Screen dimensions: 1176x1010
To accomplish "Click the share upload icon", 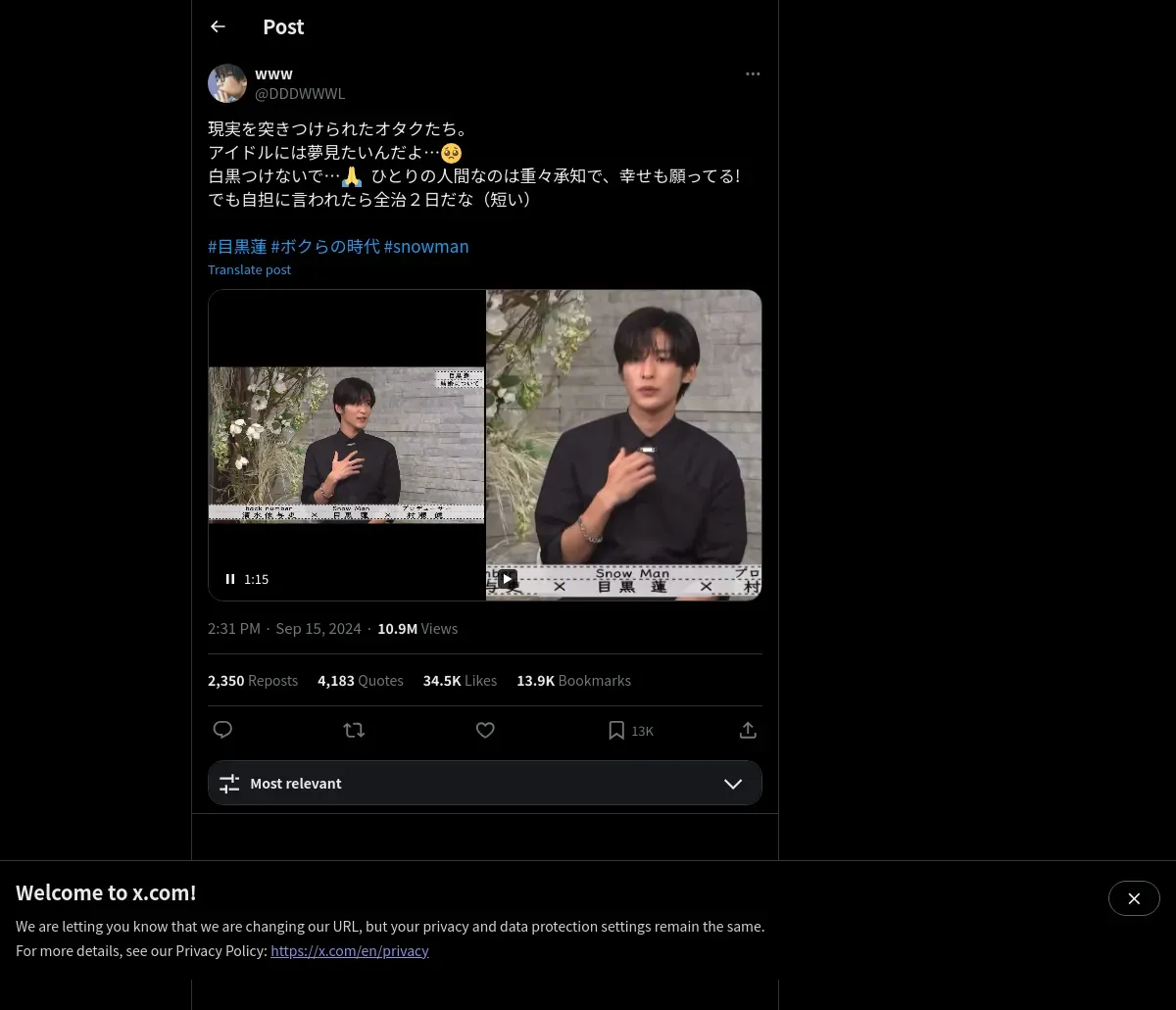I will (x=747, y=730).
